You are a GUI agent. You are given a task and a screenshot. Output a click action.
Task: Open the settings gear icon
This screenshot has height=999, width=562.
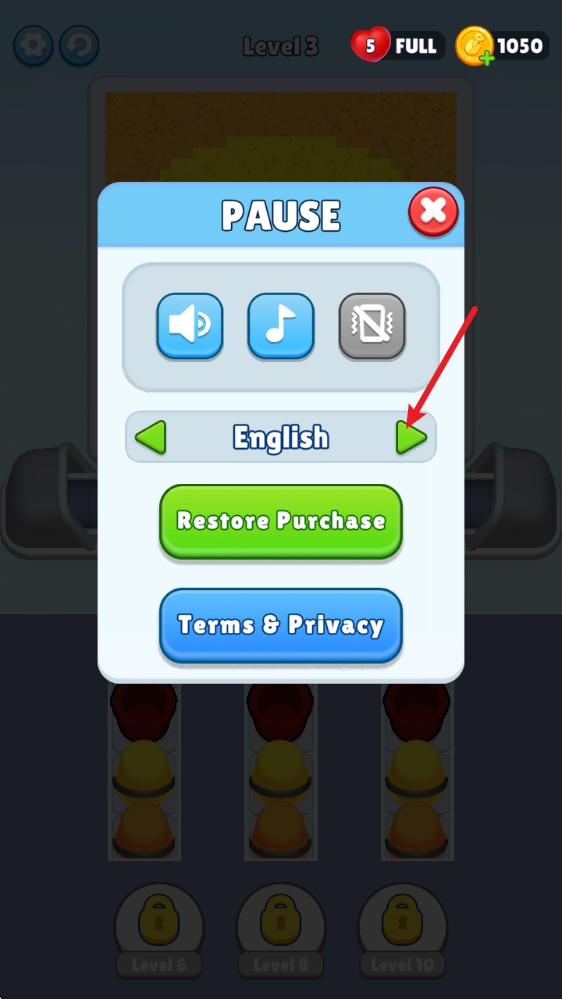(33, 45)
